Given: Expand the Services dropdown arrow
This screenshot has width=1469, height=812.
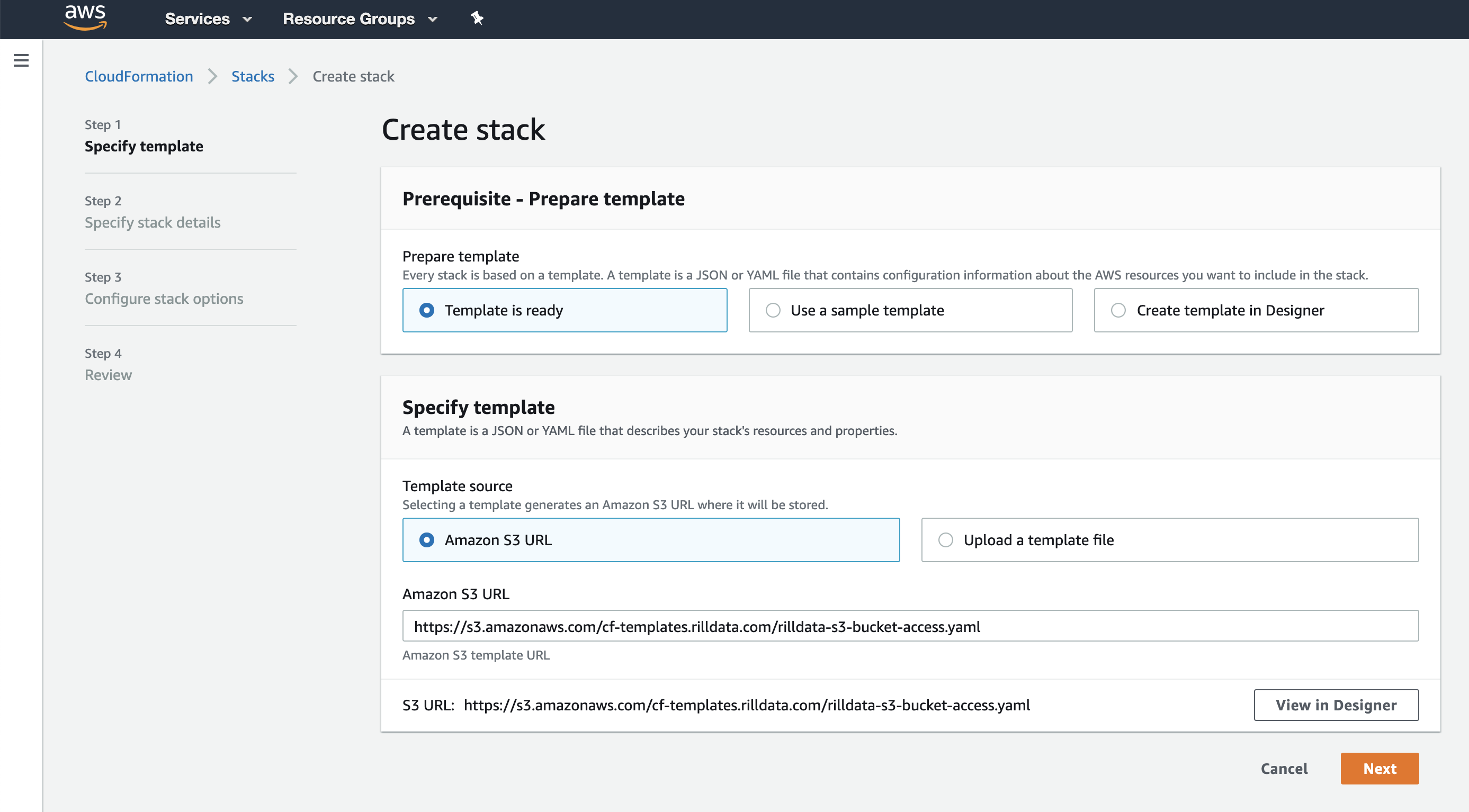Looking at the screenshot, I should click(247, 20).
